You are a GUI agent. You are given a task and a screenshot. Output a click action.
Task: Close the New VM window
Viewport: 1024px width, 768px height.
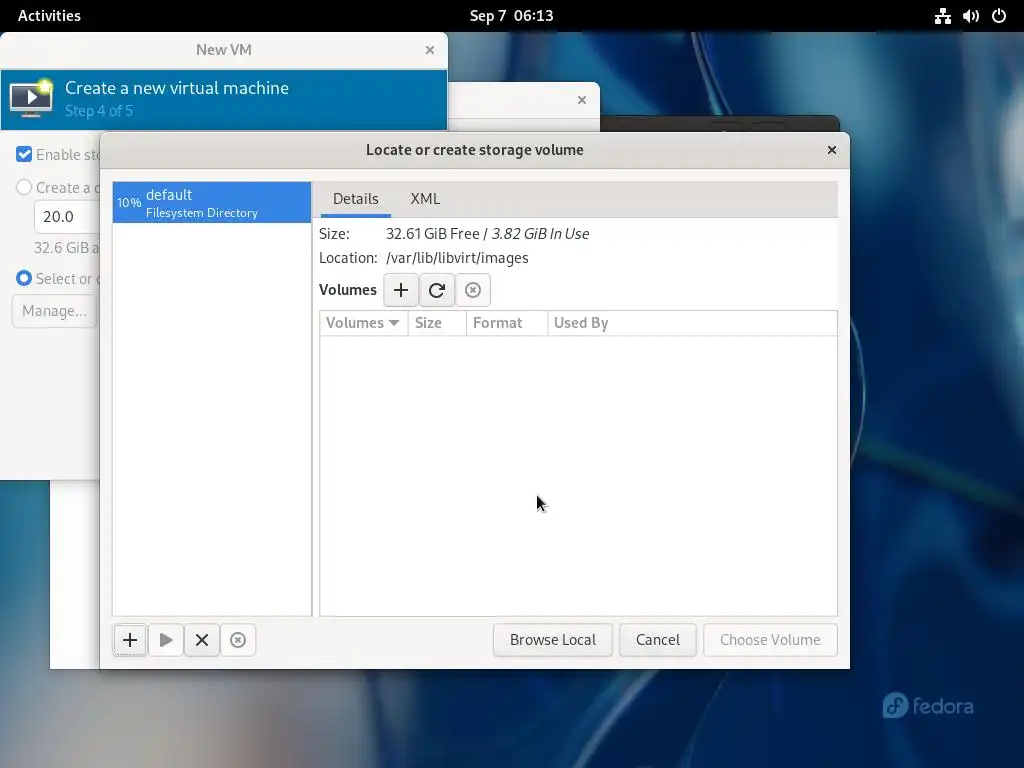[430, 50]
